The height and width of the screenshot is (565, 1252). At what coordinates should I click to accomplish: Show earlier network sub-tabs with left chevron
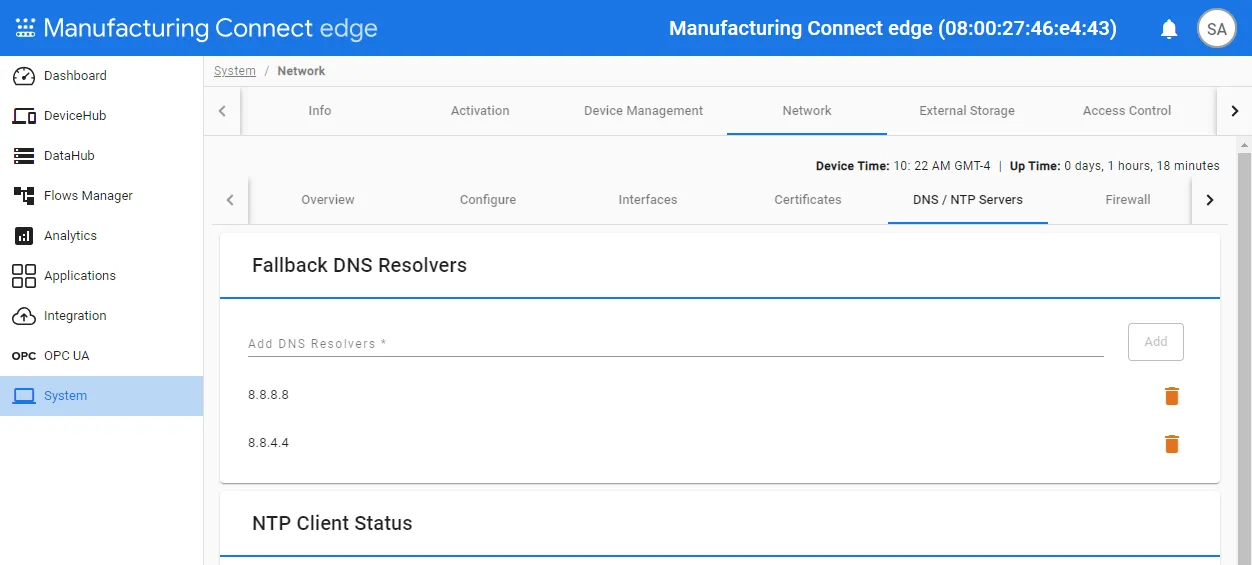(230, 200)
